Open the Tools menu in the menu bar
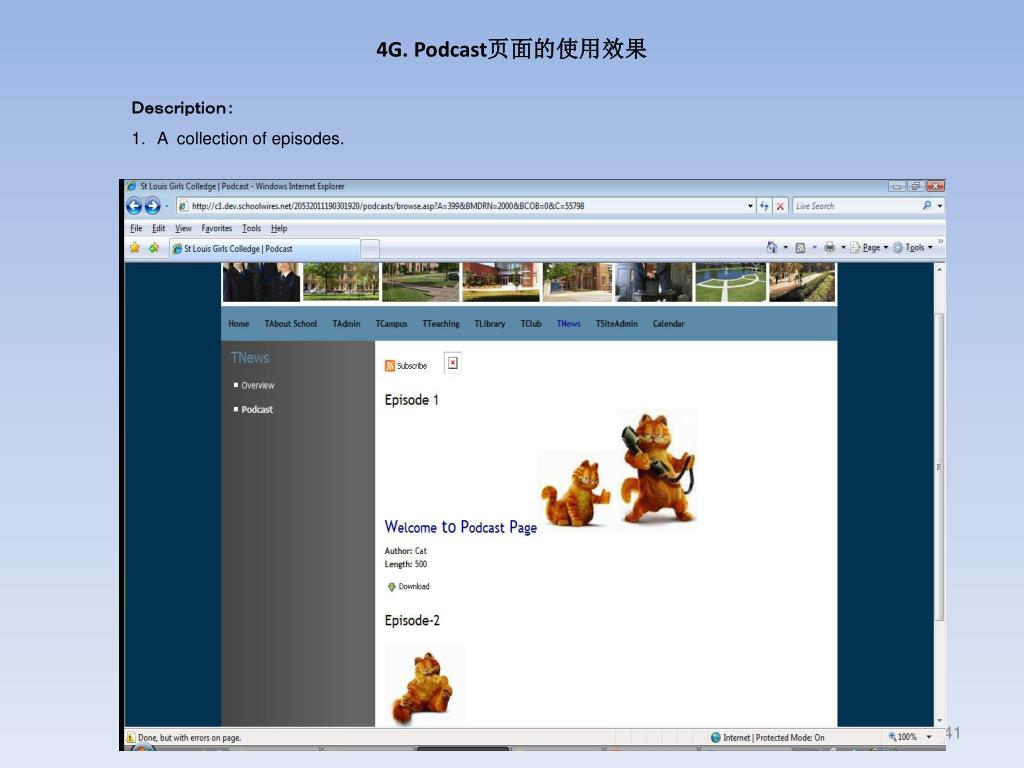 pyautogui.click(x=251, y=228)
